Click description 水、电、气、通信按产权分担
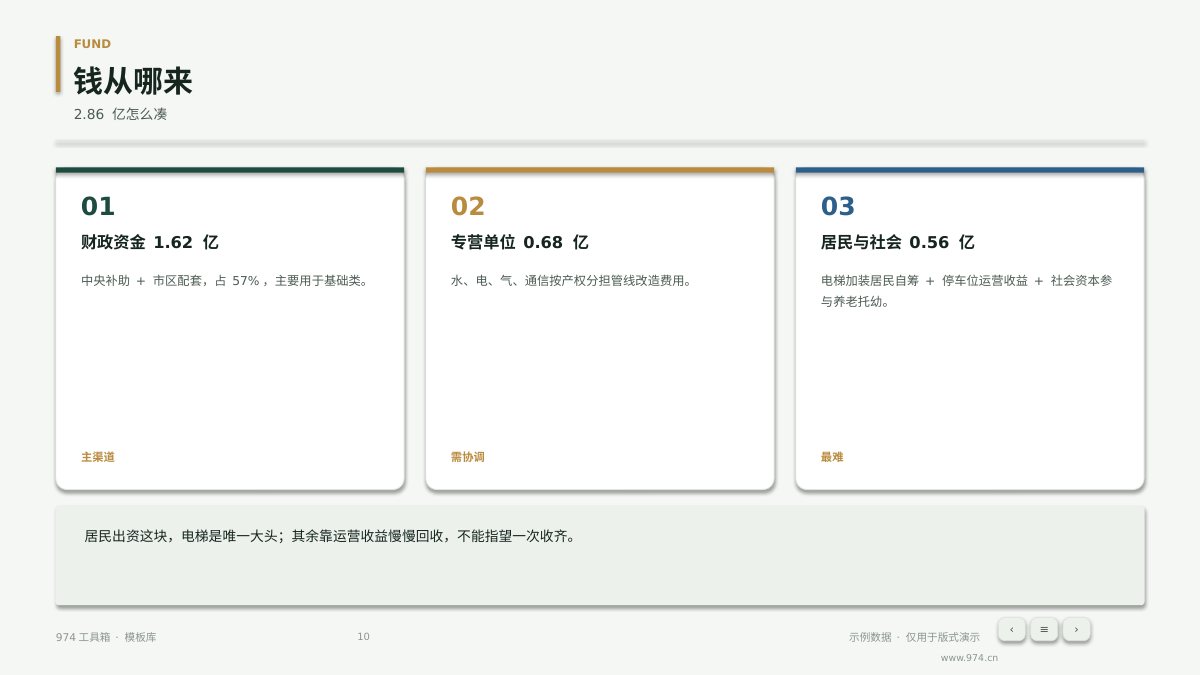 (572, 281)
